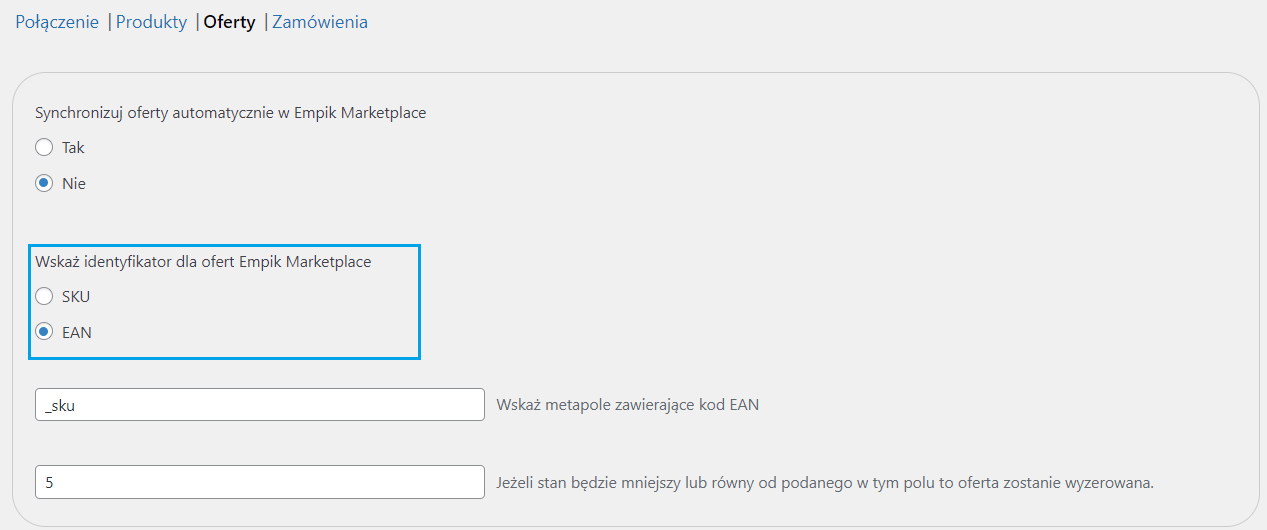Select the Nie radio button circle
Viewport: 1267px width, 530px height.
click(44, 184)
